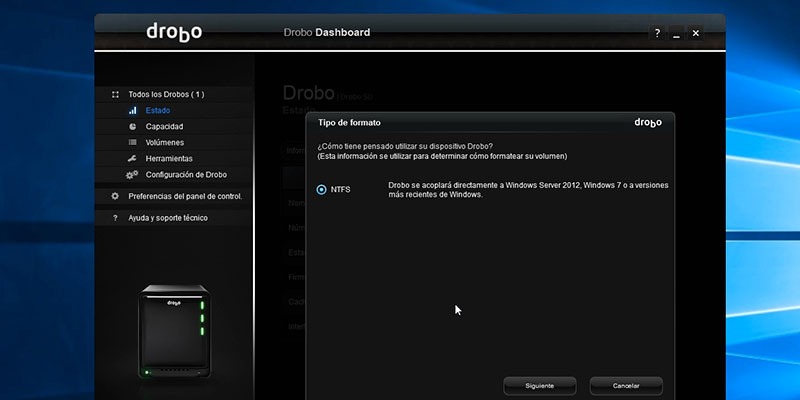Click the Estado bar chart icon
The height and width of the screenshot is (400, 800).
point(133,110)
